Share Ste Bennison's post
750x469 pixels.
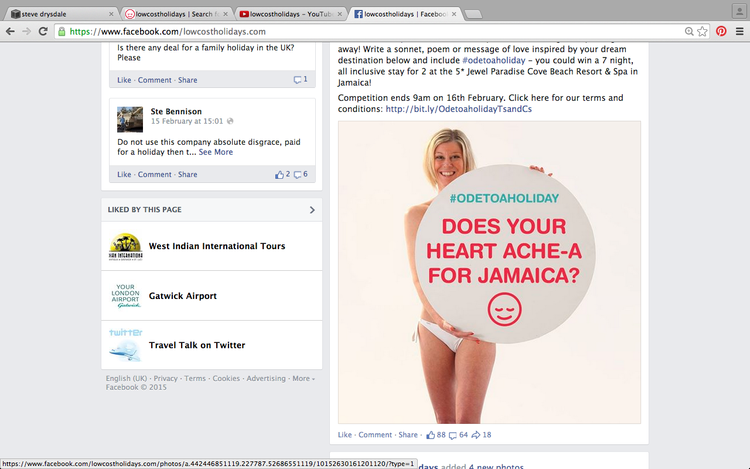(x=188, y=175)
